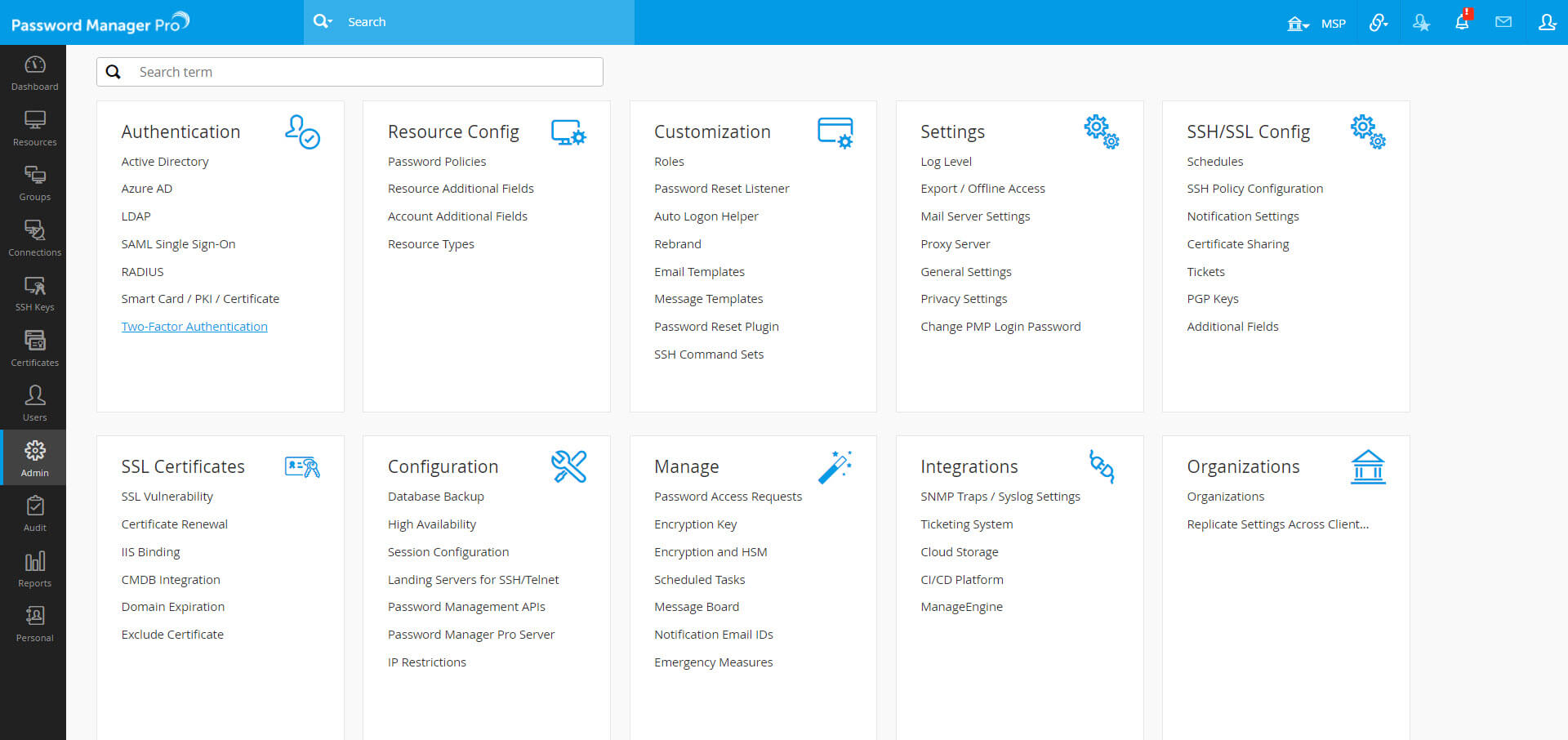
Task: Open Active Directory settings
Action: 165,162
